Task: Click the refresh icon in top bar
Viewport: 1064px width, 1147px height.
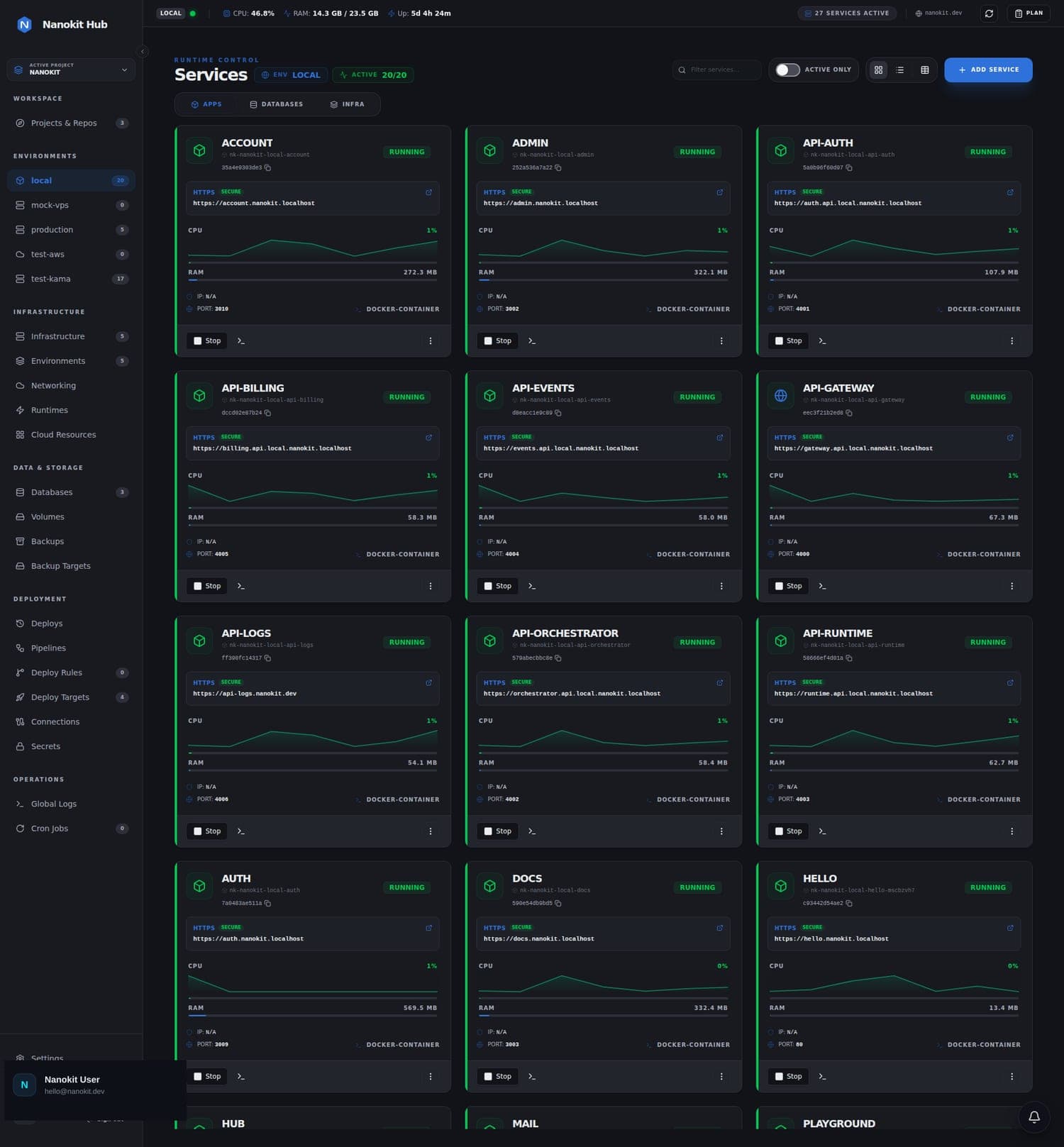Action: coord(989,13)
